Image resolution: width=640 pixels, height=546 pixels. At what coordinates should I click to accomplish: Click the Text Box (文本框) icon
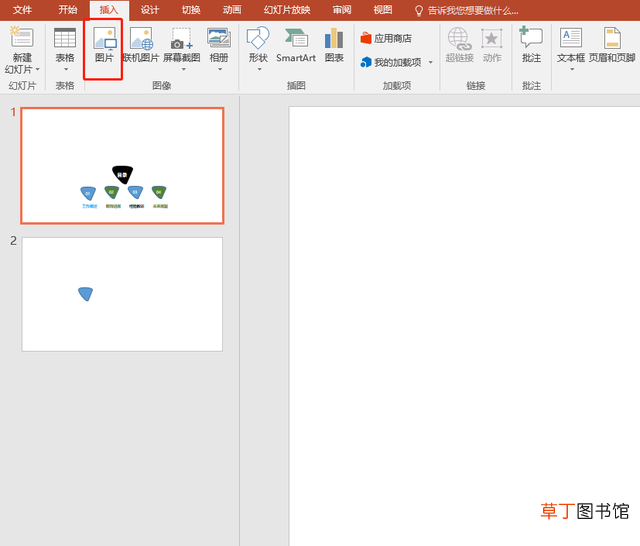(571, 38)
